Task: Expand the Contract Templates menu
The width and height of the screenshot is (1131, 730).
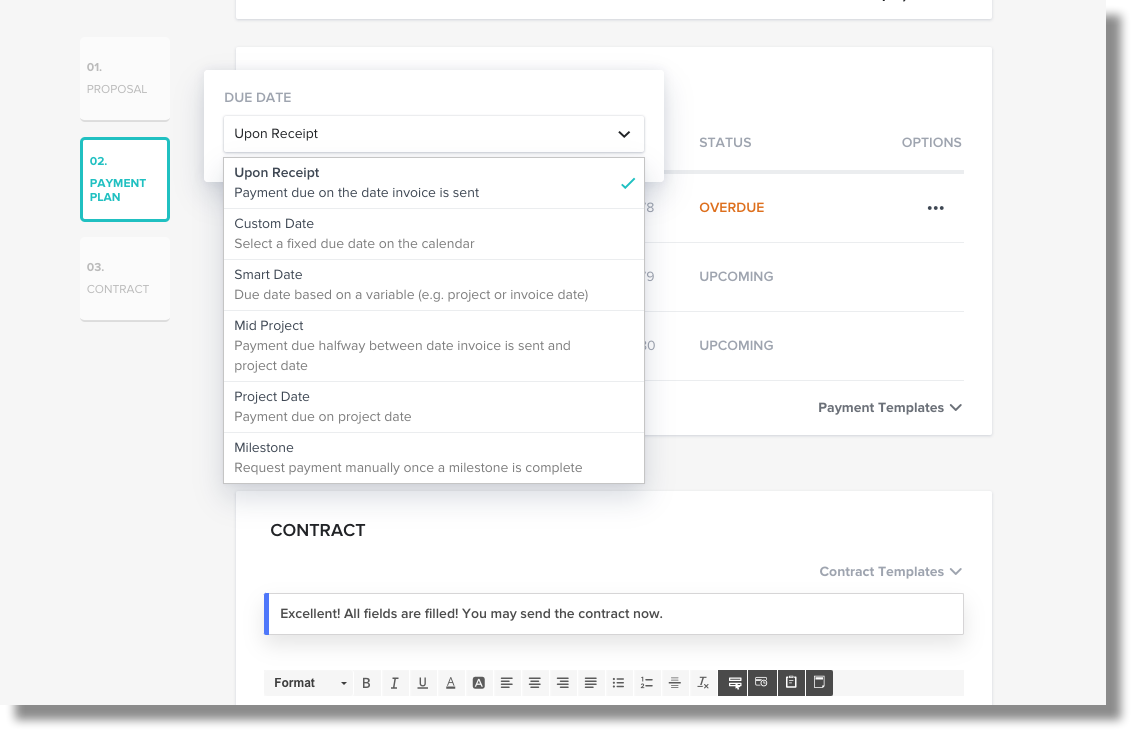Action: [x=890, y=572]
